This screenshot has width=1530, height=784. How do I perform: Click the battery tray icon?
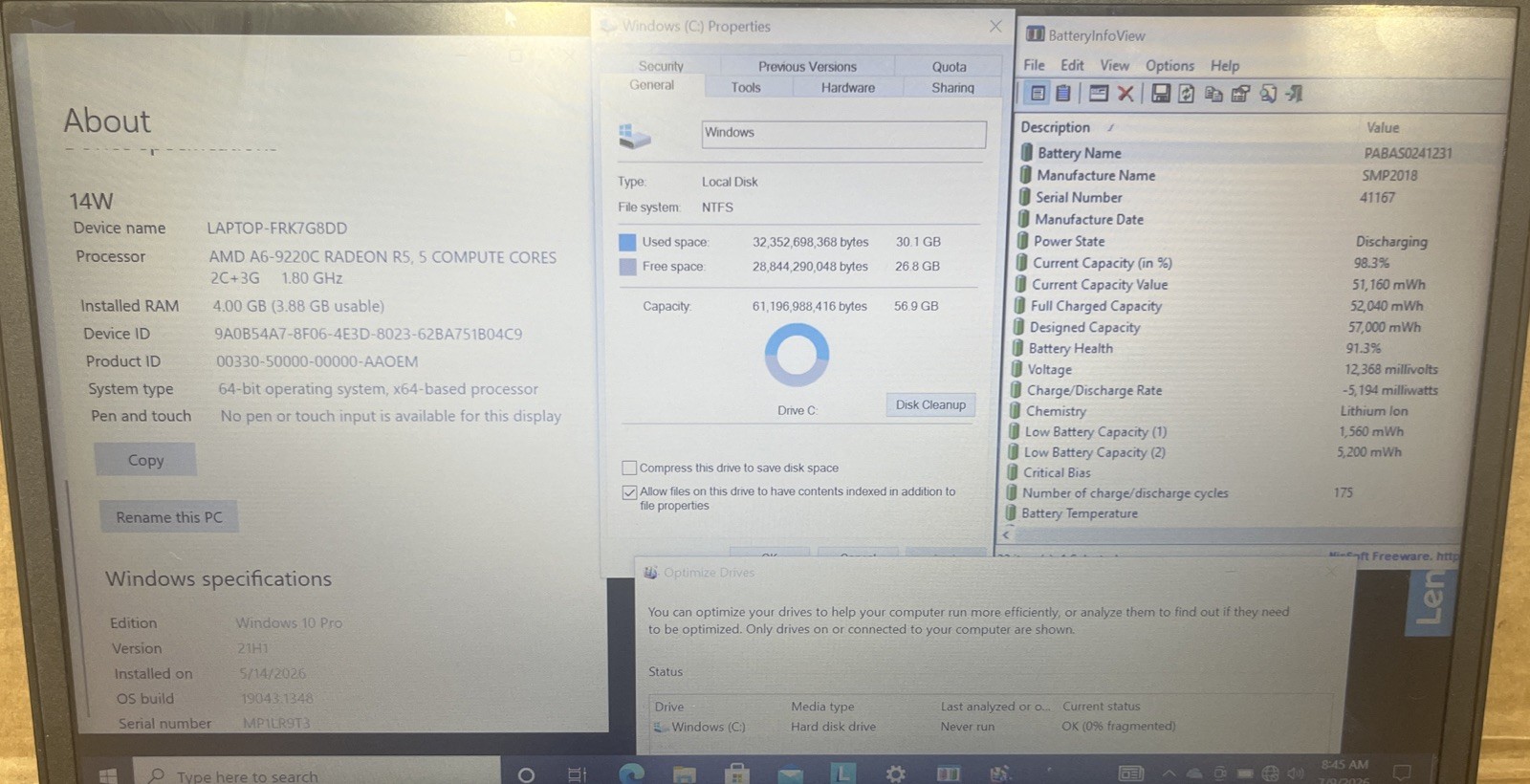(1245, 773)
